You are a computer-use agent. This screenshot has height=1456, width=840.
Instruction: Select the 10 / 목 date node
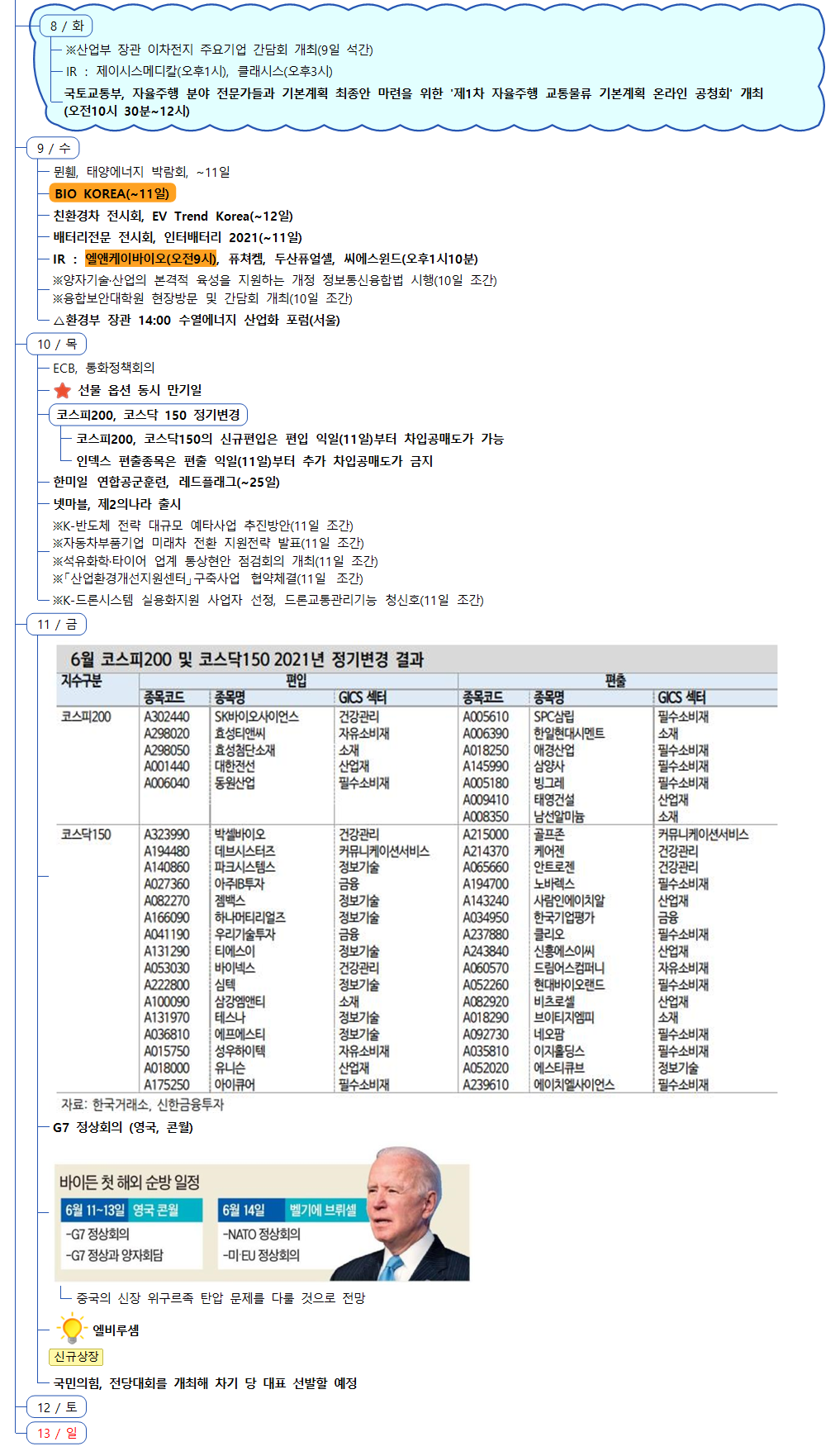[57, 344]
